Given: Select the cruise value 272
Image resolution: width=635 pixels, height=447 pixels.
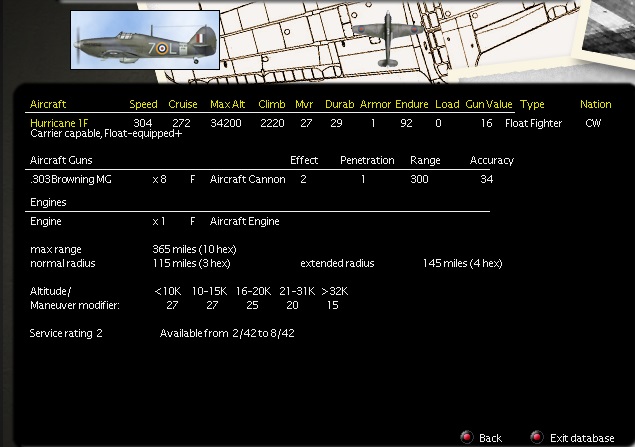Looking at the screenshot, I should coord(181,123).
